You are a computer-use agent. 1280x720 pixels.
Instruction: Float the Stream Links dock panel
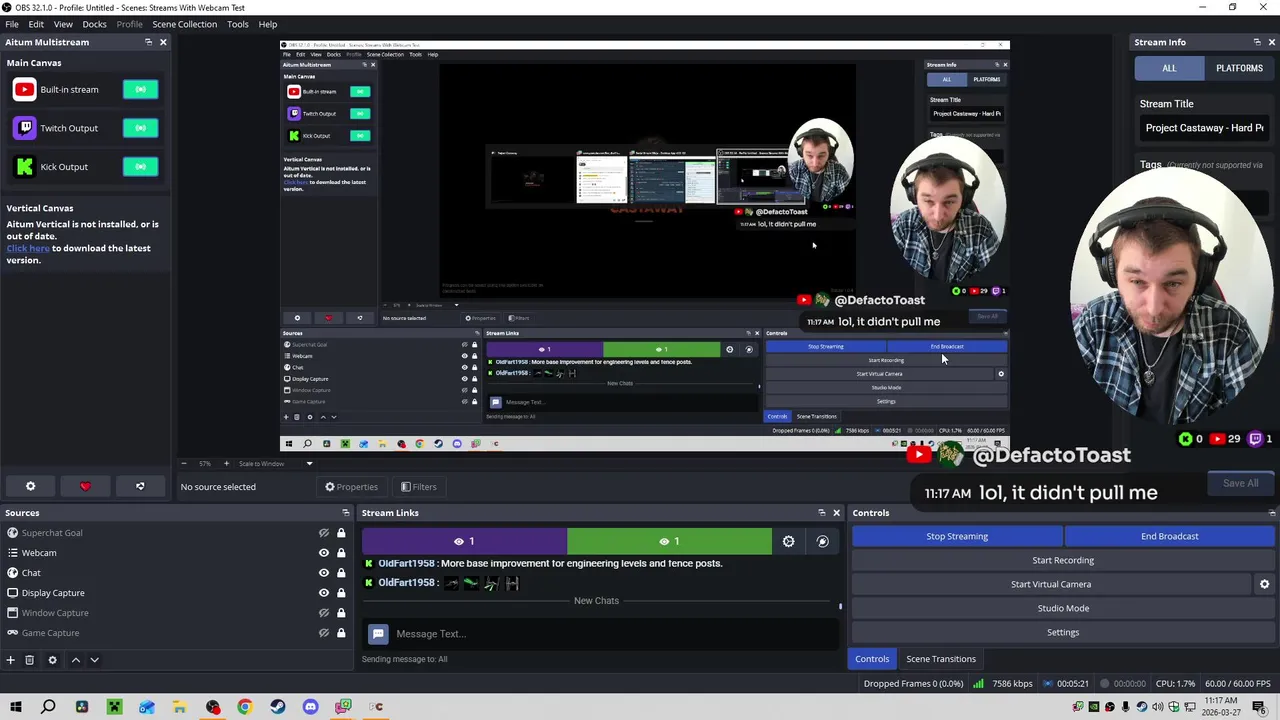tap(822, 513)
